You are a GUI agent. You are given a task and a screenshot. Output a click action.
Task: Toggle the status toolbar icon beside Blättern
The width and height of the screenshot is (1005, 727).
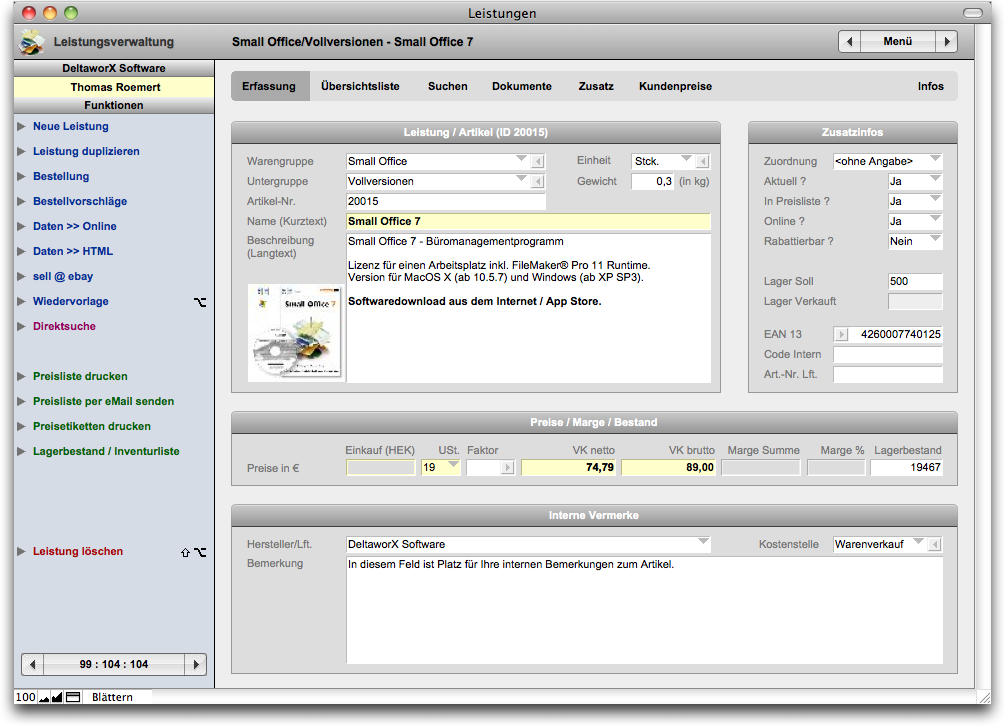pos(73,698)
